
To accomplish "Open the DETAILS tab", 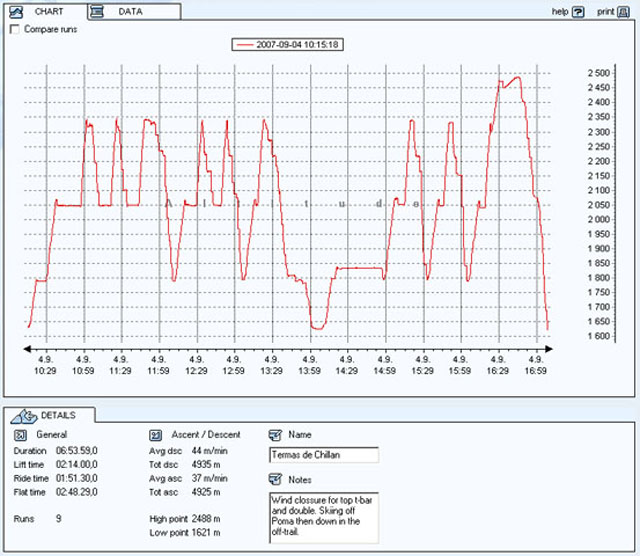I will click(51, 415).
